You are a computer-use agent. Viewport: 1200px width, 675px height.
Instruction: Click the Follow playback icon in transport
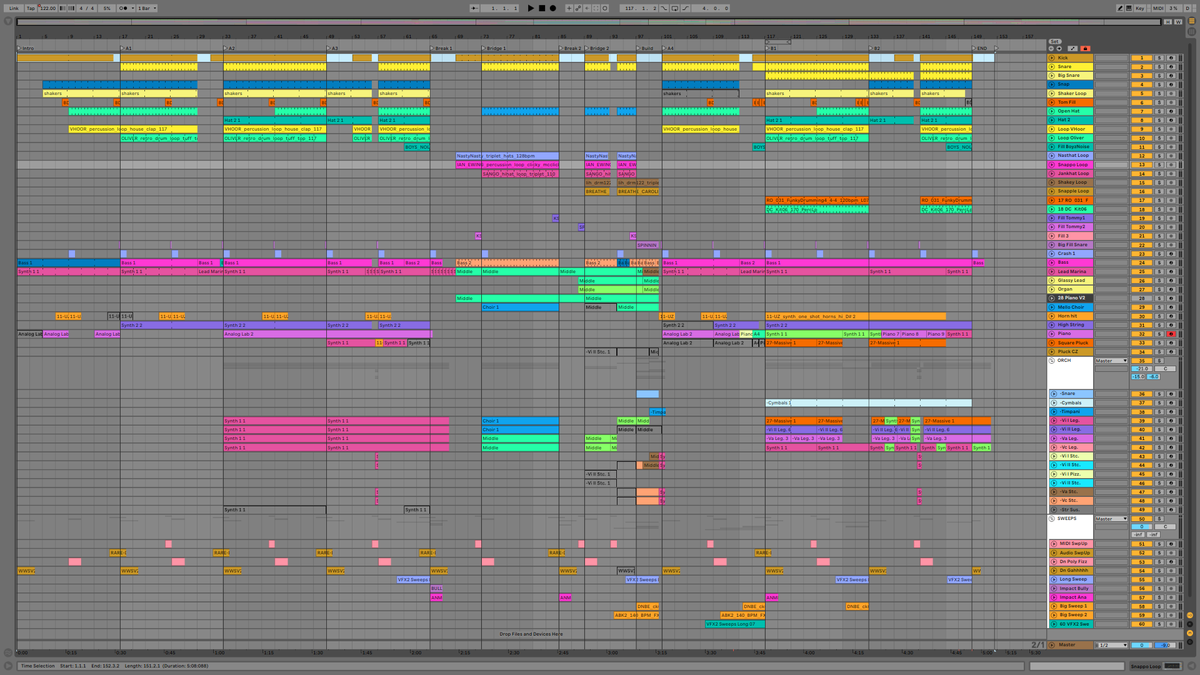tap(474, 8)
